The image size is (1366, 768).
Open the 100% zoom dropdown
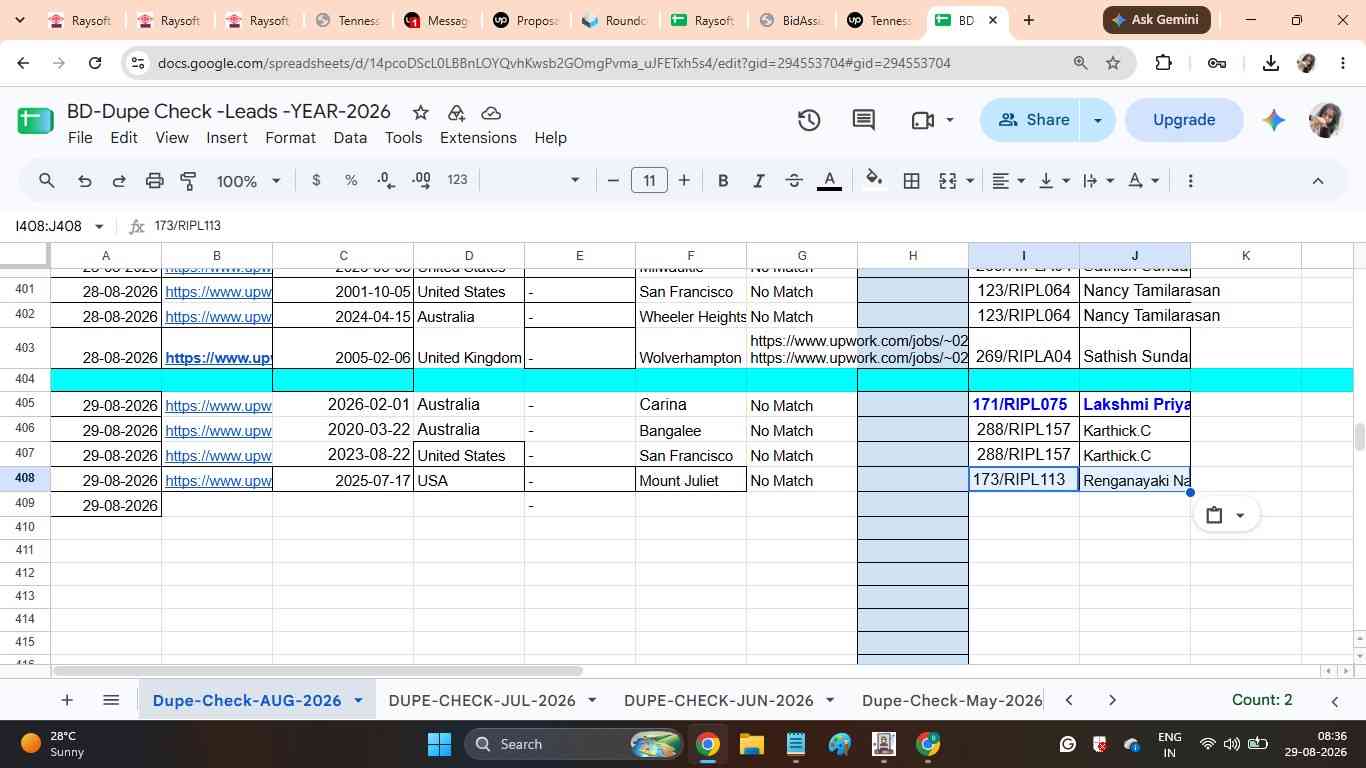[x=249, y=181]
